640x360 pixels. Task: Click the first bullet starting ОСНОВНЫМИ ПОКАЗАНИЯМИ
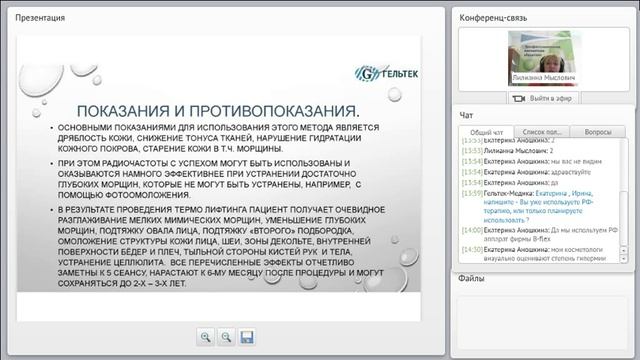point(219,138)
